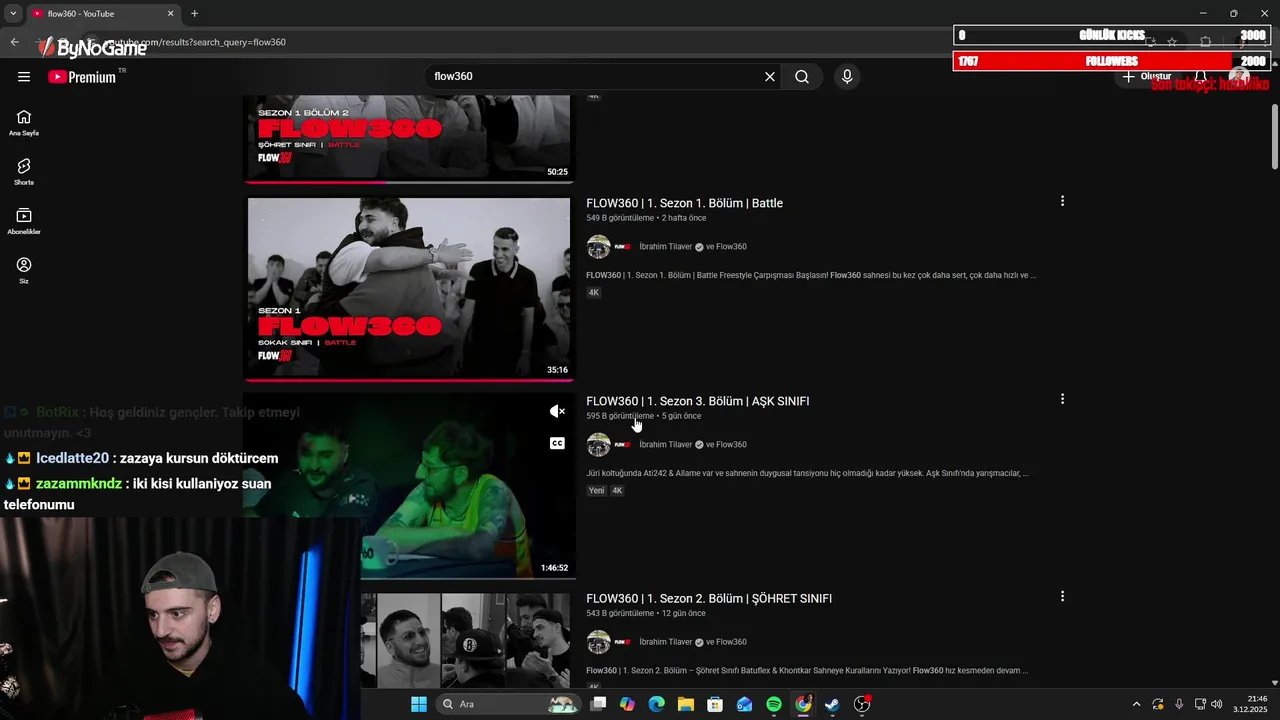Clear the flow360 search text
1280x720 pixels.
click(770, 77)
